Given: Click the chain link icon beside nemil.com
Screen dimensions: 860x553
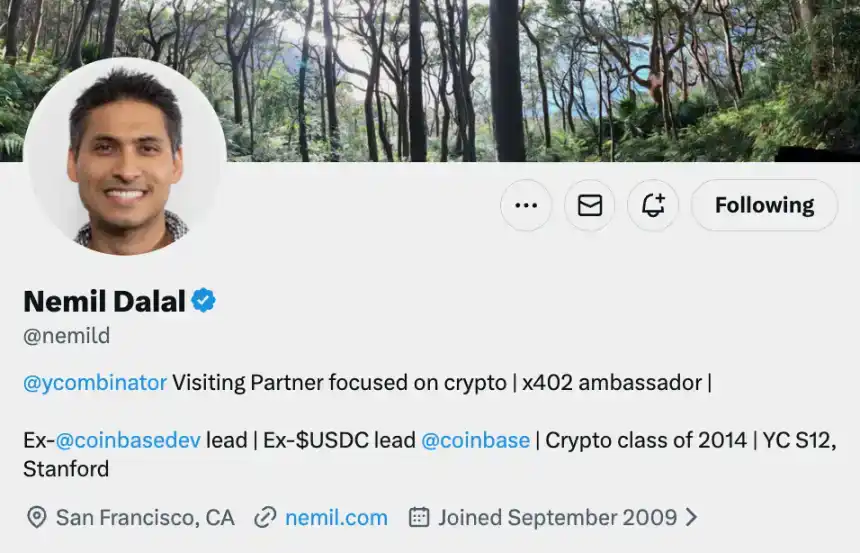Looking at the screenshot, I should pos(265,517).
